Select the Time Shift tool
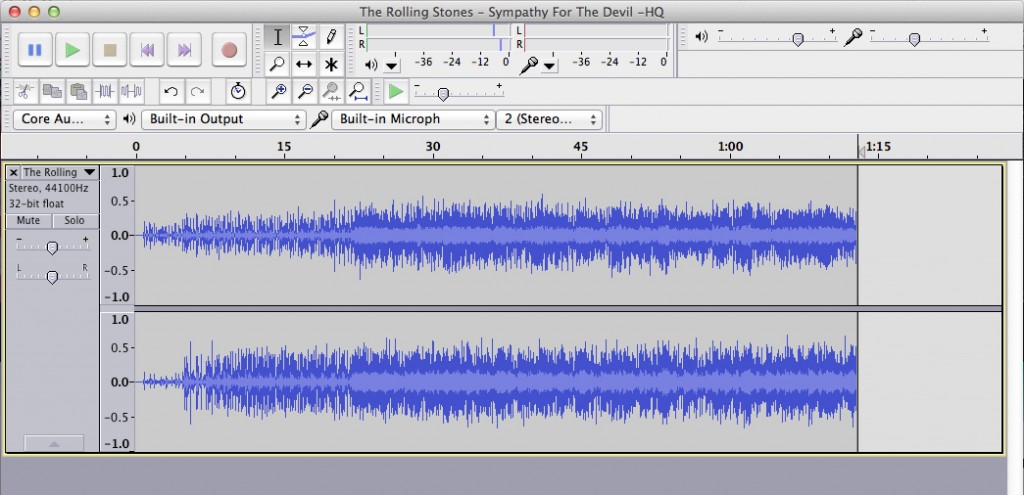This screenshot has width=1024, height=495. 304,64
